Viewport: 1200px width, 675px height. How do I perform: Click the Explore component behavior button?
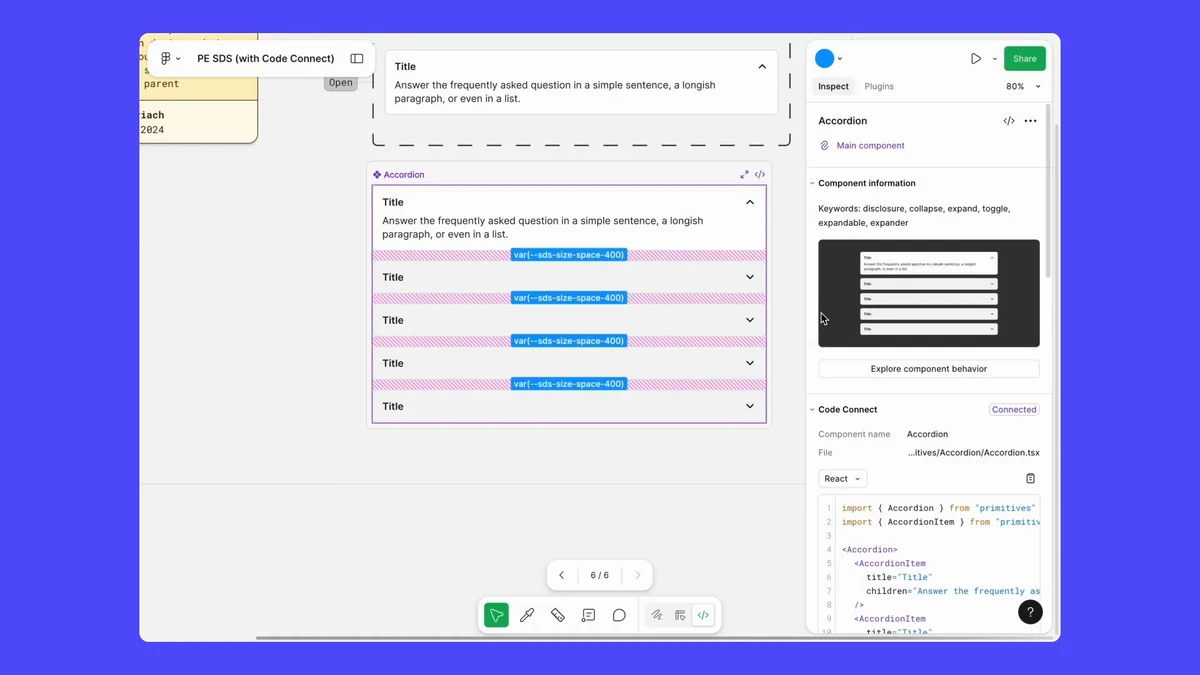click(928, 368)
